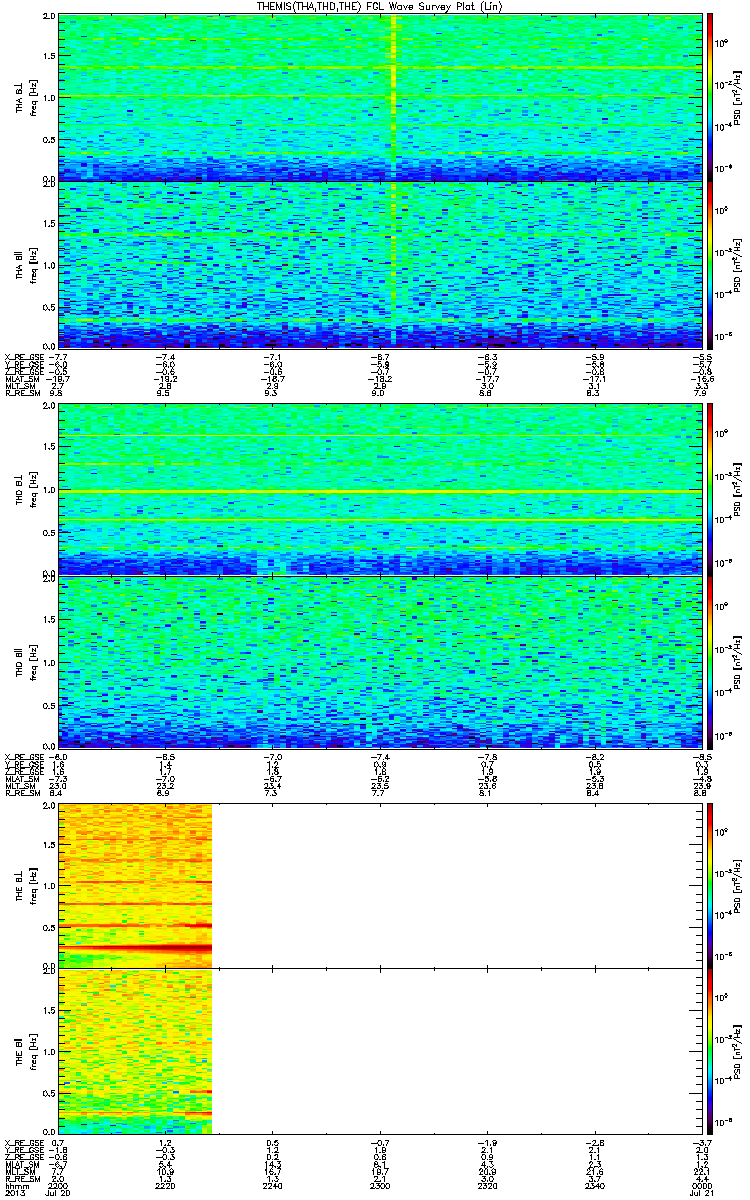The image size is (750, 1200).
Task: Click the PSD color bar beside the THA B∥ panel
Action: coord(711,264)
